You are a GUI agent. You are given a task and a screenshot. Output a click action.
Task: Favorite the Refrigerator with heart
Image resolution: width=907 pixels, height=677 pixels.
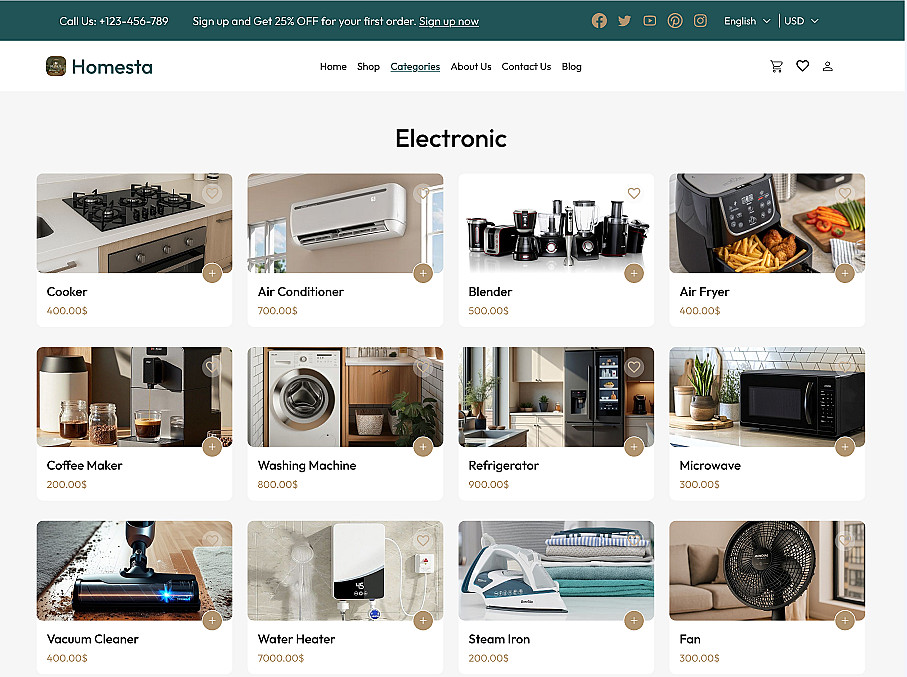click(634, 367)
